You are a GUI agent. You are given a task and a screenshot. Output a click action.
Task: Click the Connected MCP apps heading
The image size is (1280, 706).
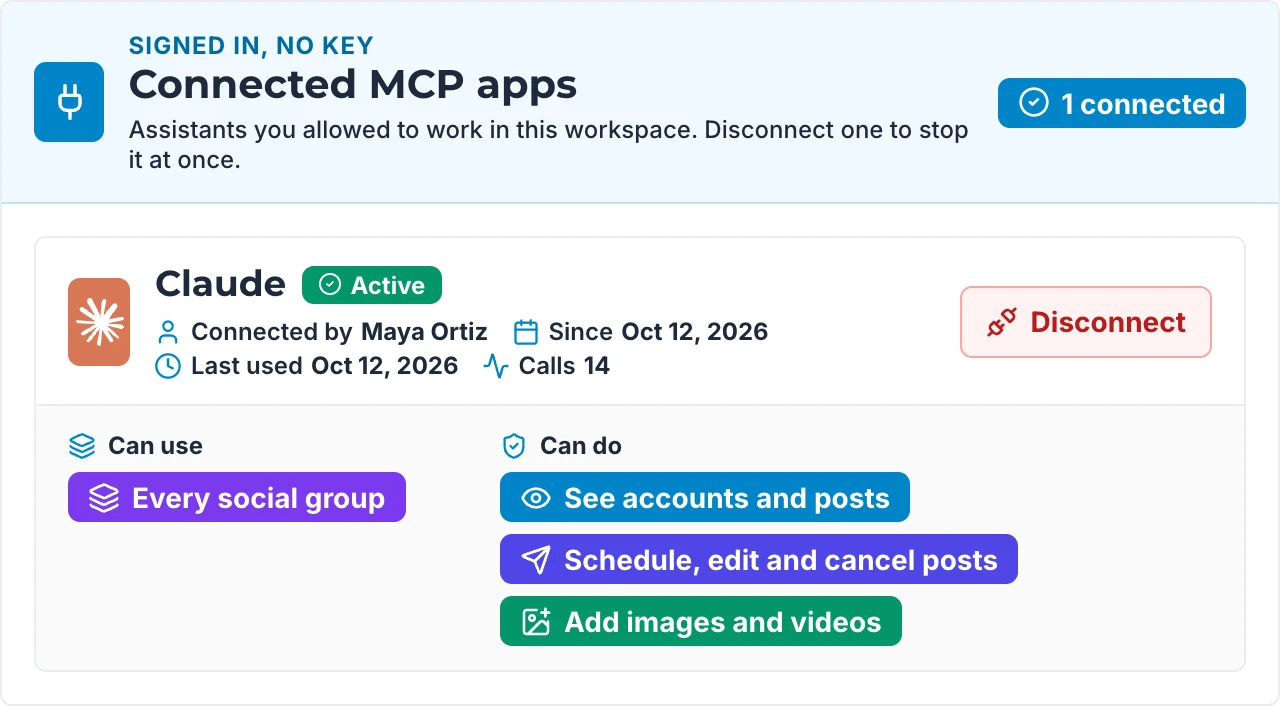[353, 84]
